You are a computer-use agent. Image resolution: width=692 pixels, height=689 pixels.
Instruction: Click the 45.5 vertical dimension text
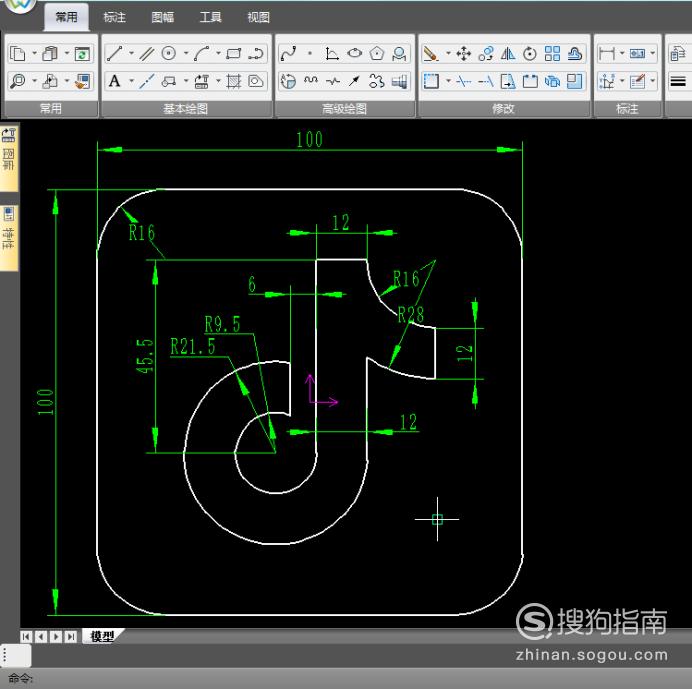coord(145,356)
